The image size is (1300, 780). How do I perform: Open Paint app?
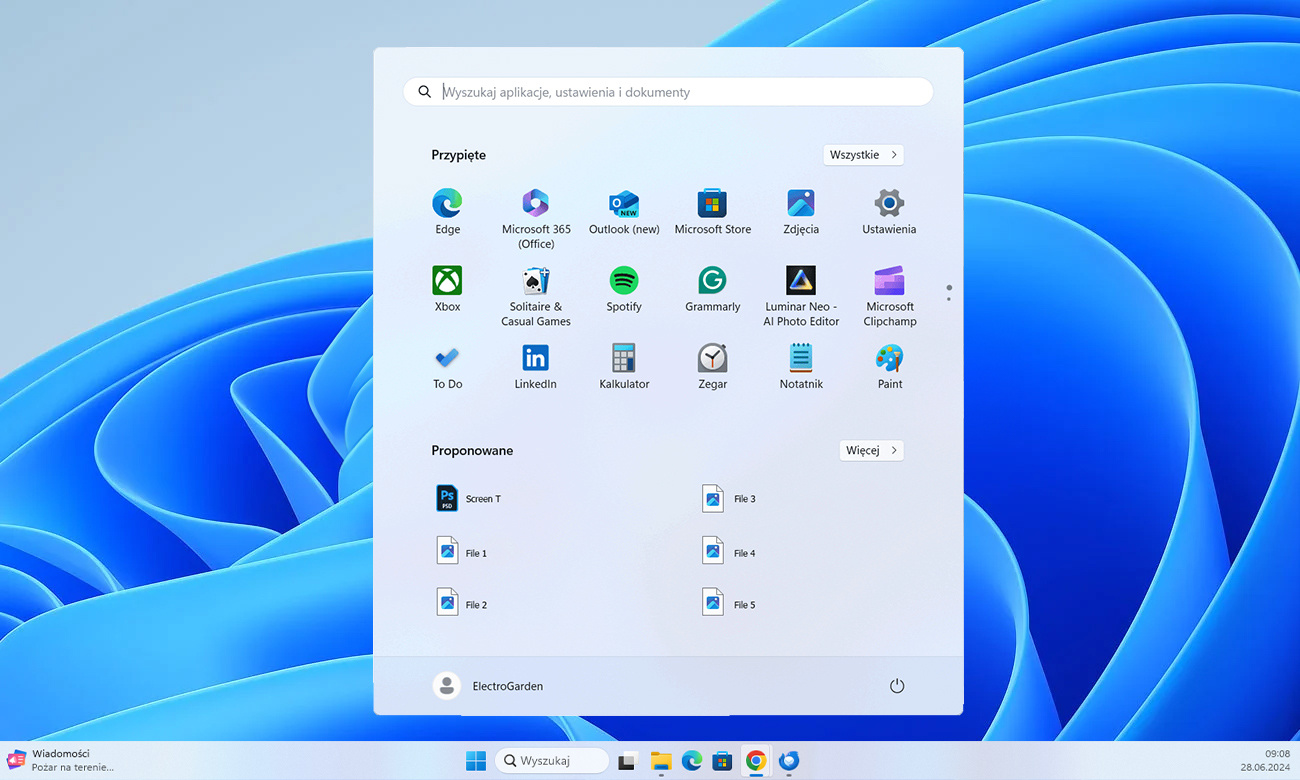pos(889,367)
